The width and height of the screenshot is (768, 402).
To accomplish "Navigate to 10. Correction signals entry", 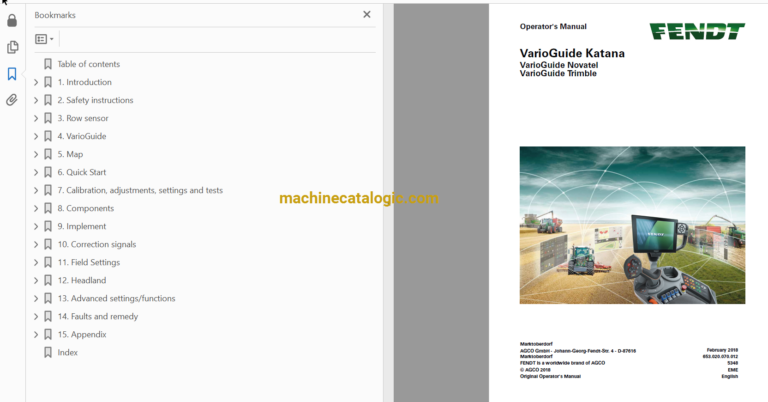I will [x=97, y=244].
